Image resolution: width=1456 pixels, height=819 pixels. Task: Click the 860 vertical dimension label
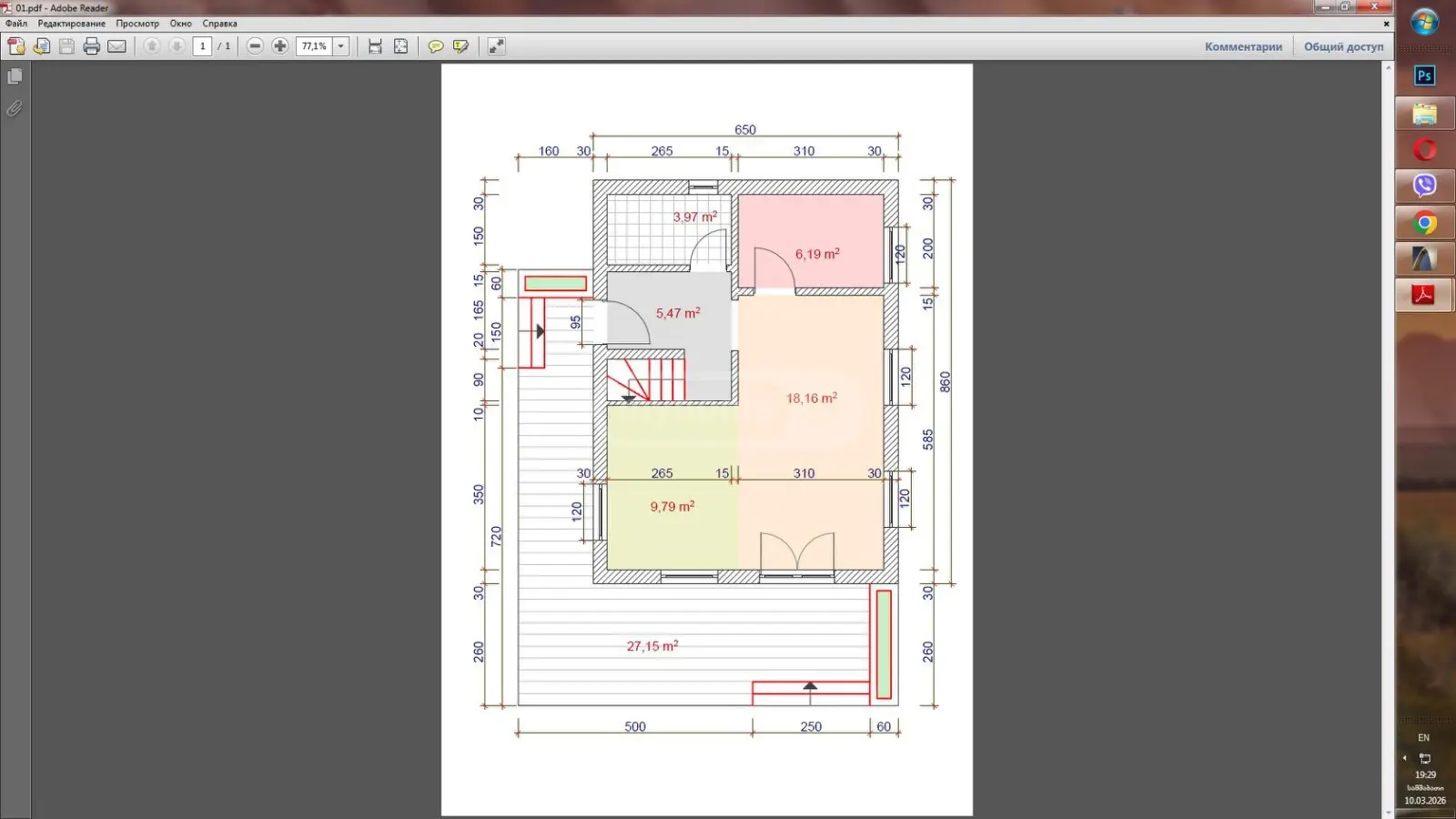(945, 382)
